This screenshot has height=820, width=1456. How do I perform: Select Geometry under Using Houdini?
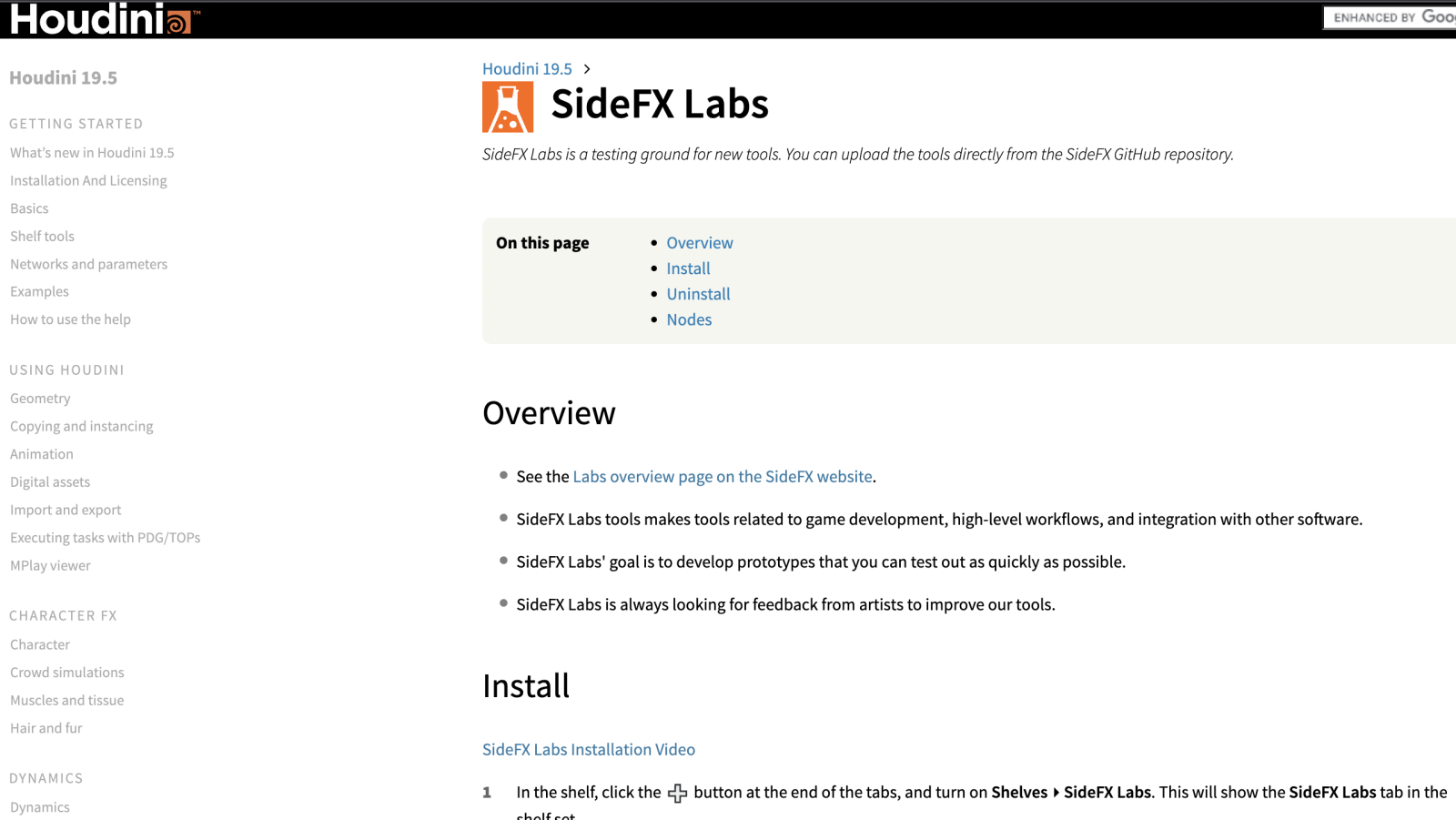tap(40, 398)
